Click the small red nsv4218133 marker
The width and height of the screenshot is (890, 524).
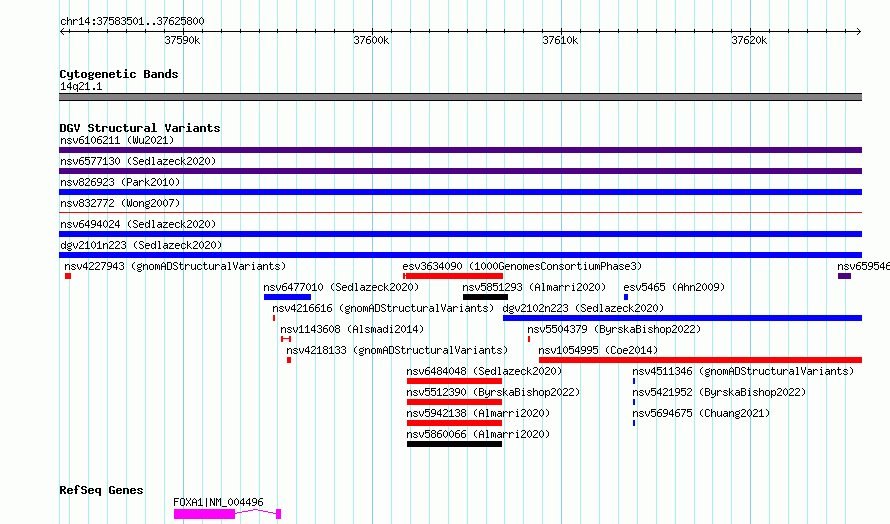pos(289,360)
